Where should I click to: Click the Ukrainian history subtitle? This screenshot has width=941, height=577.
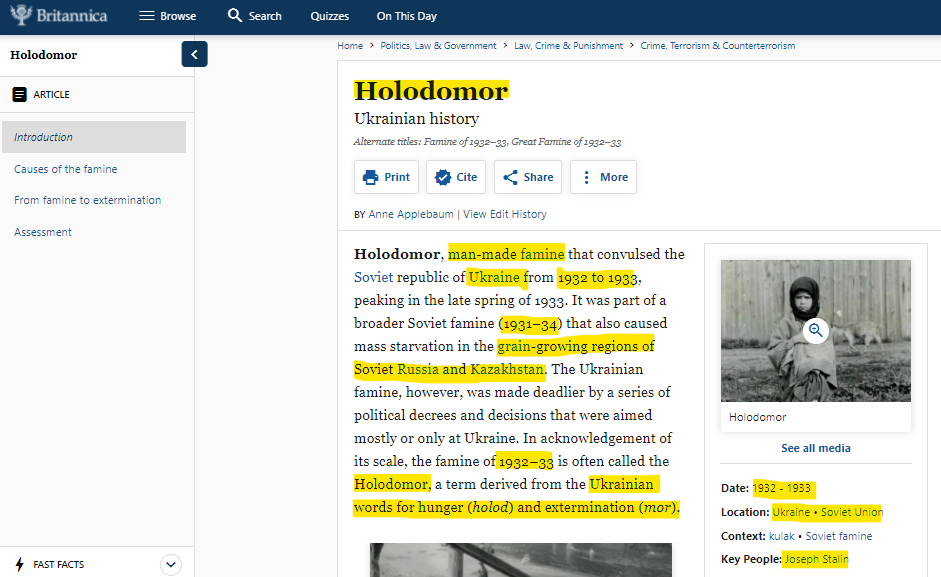[416, 119]
